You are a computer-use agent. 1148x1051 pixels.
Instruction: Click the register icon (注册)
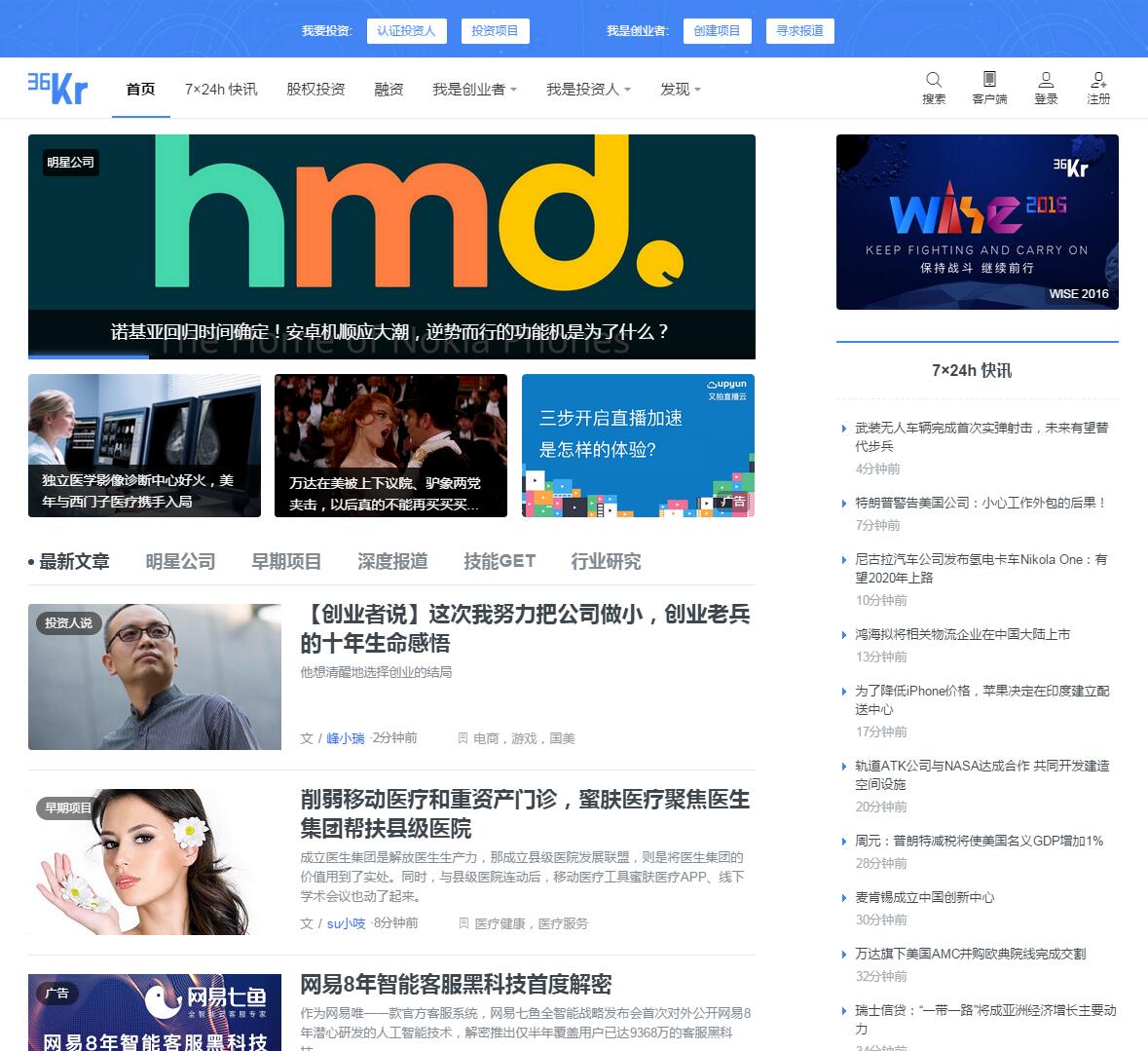[1098, 88]
